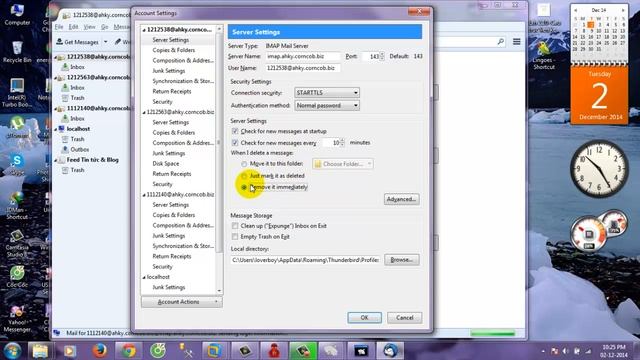Select Remove it immediately option
The width and height of the screenshot is (640, 360).
[x=244, y=187]
